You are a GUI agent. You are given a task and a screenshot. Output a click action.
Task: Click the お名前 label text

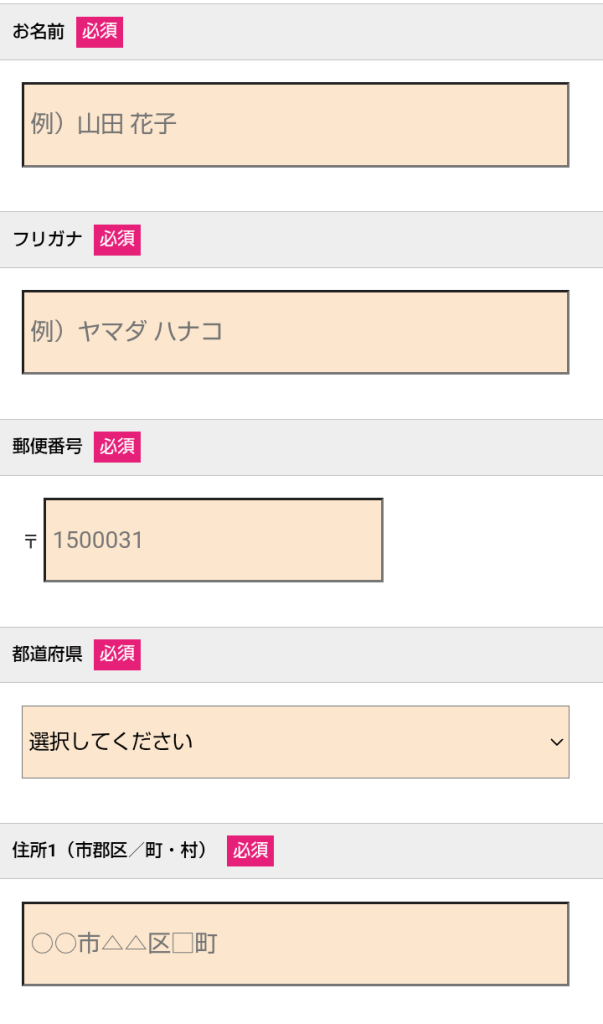tap(38, 32)
